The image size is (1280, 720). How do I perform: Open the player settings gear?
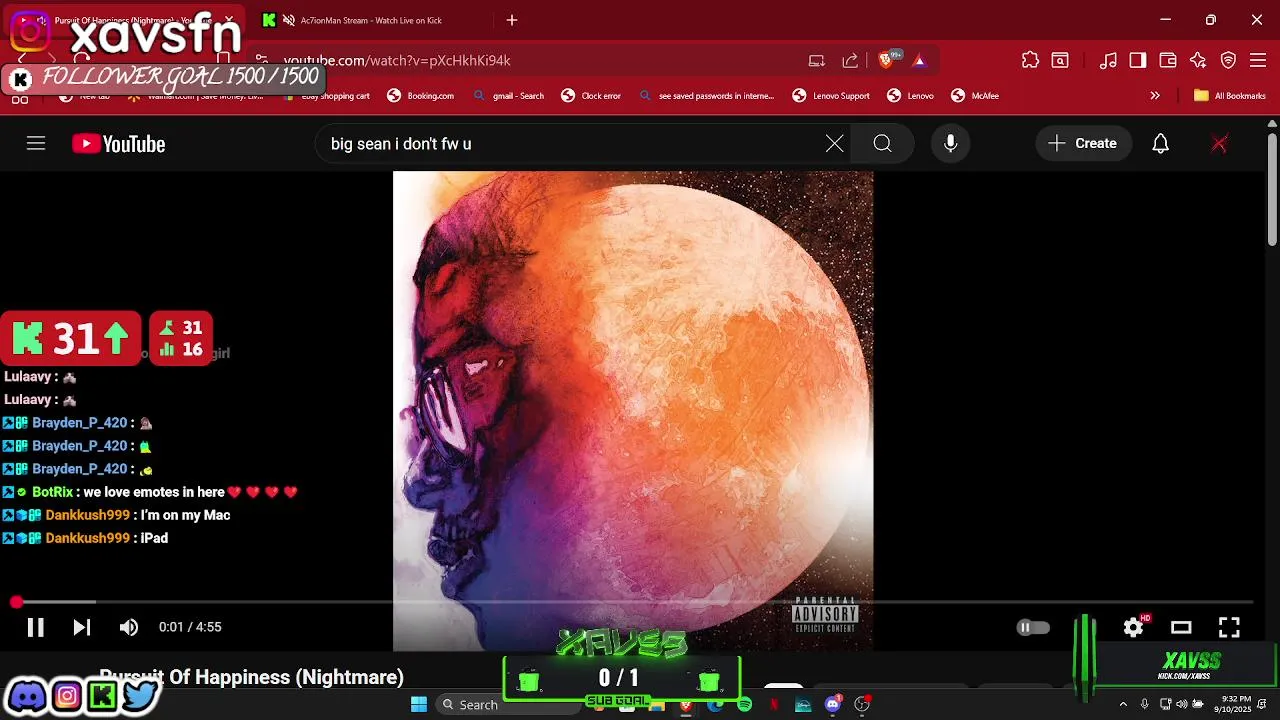pyautogui.click(x=1133, y=627)
